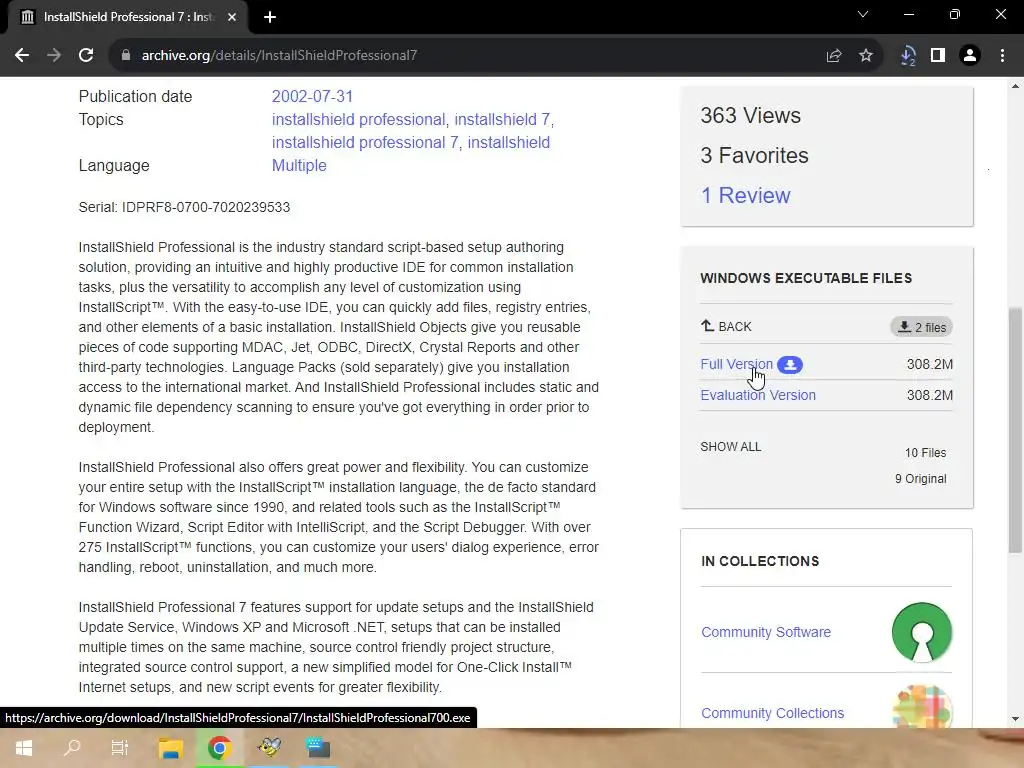Open the 'installshield professional 7' topic link
1024x768 pixels.
point(365,142)
